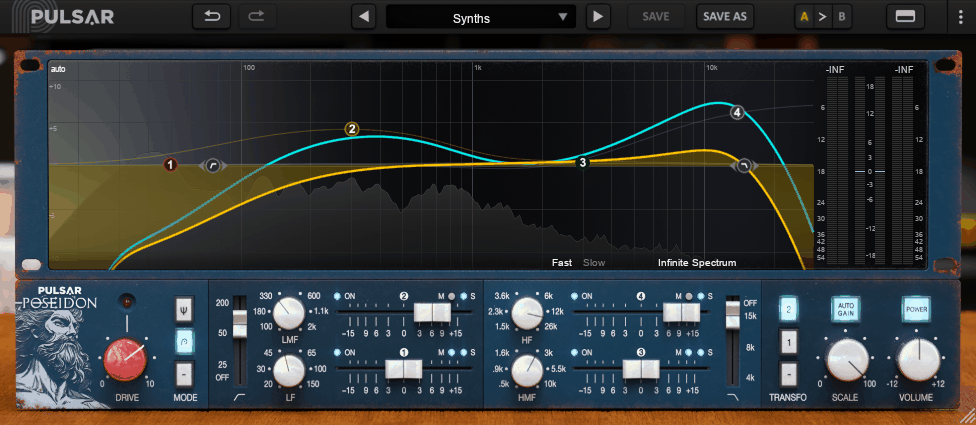Toggle band 4 M LED
Screen dimensions: 976x425
pyautogui.click(x=689, y=296)
